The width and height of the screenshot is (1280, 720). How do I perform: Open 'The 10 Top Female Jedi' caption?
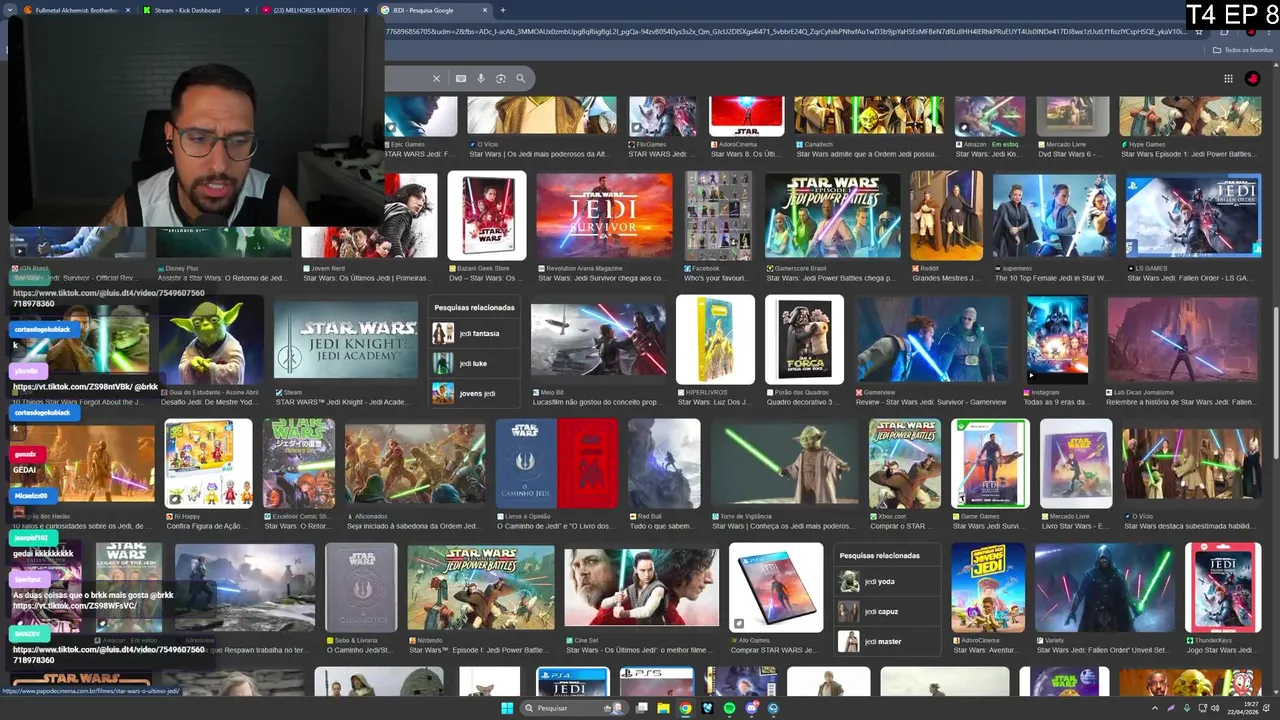(x=1052, y=278)
